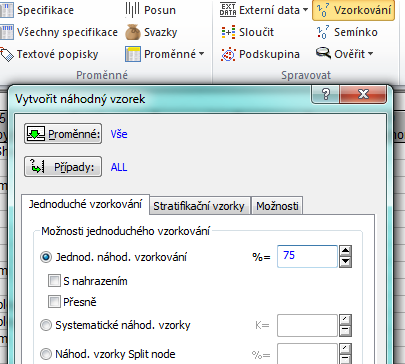Click the blue ALL cases value
The width and height of the screenshot is (405, 364).
(x=119, y=167)
